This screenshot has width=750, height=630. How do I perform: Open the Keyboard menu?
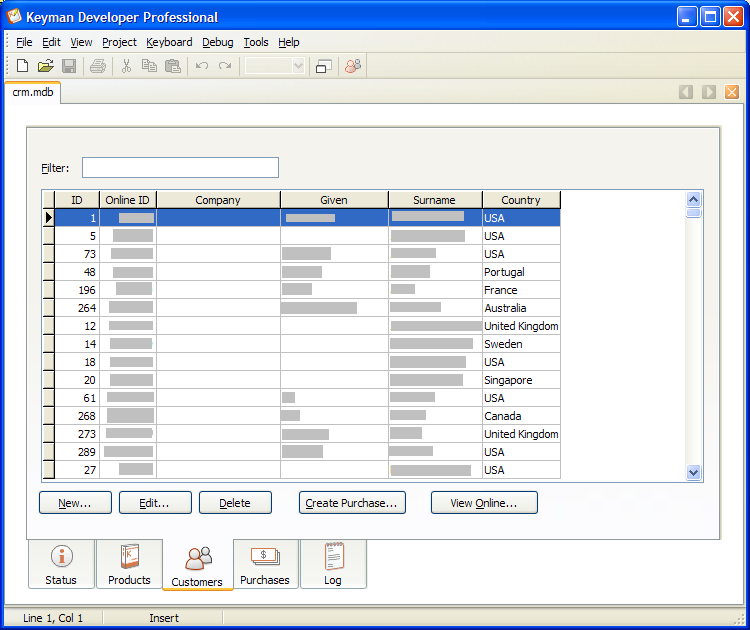coord(169,42)
